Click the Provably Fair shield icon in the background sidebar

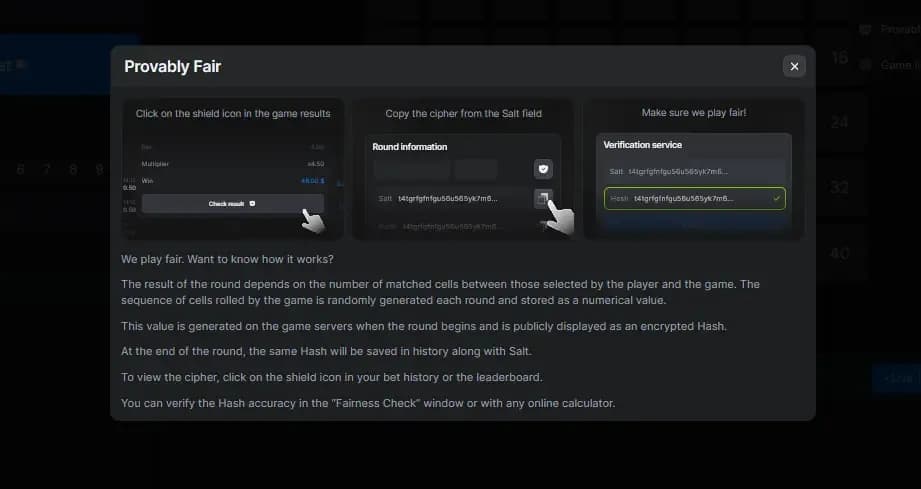click(x=865, y=29)
